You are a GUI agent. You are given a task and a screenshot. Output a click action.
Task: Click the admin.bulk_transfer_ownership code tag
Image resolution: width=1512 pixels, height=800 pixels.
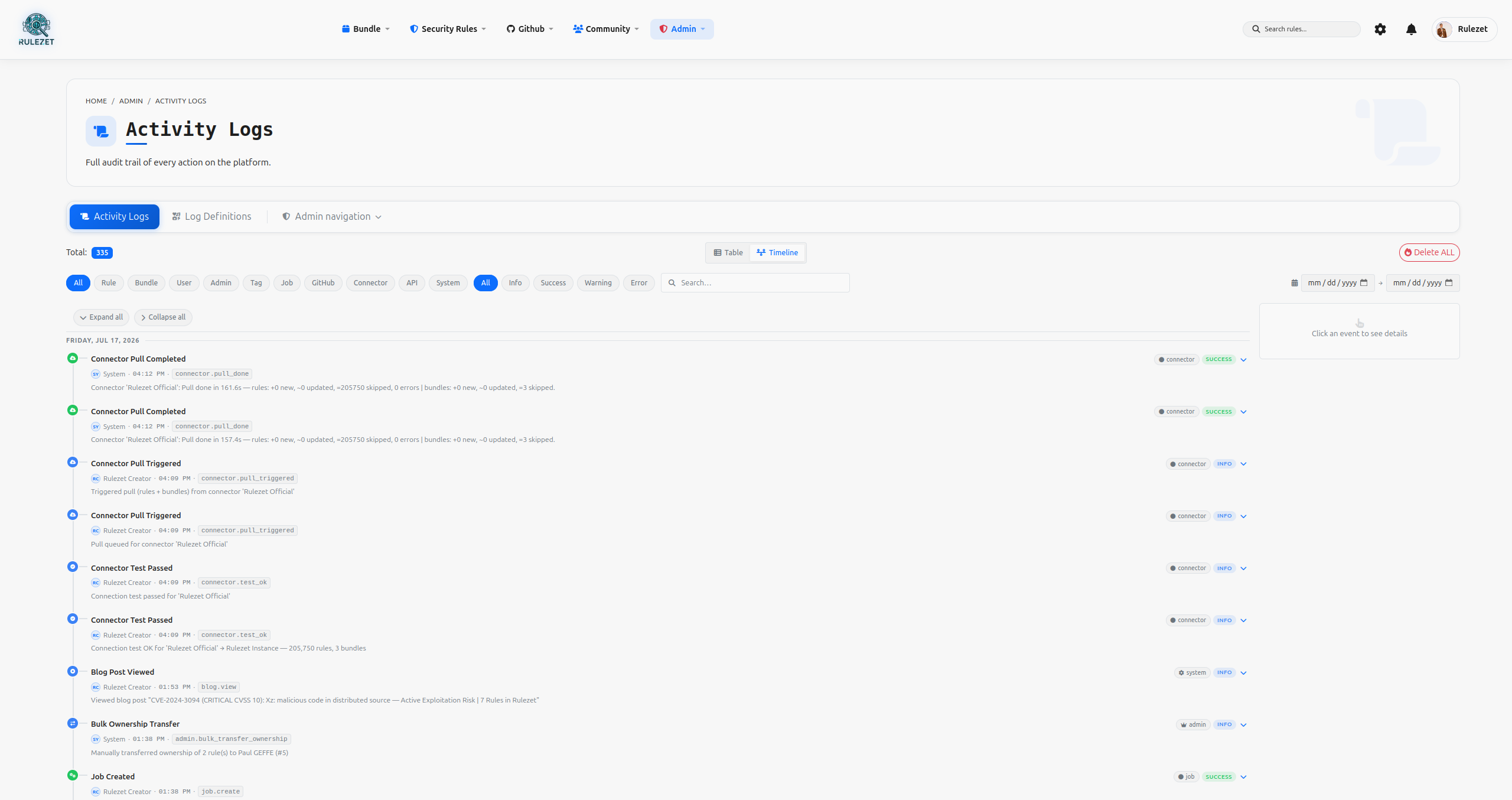coord(232,739)
